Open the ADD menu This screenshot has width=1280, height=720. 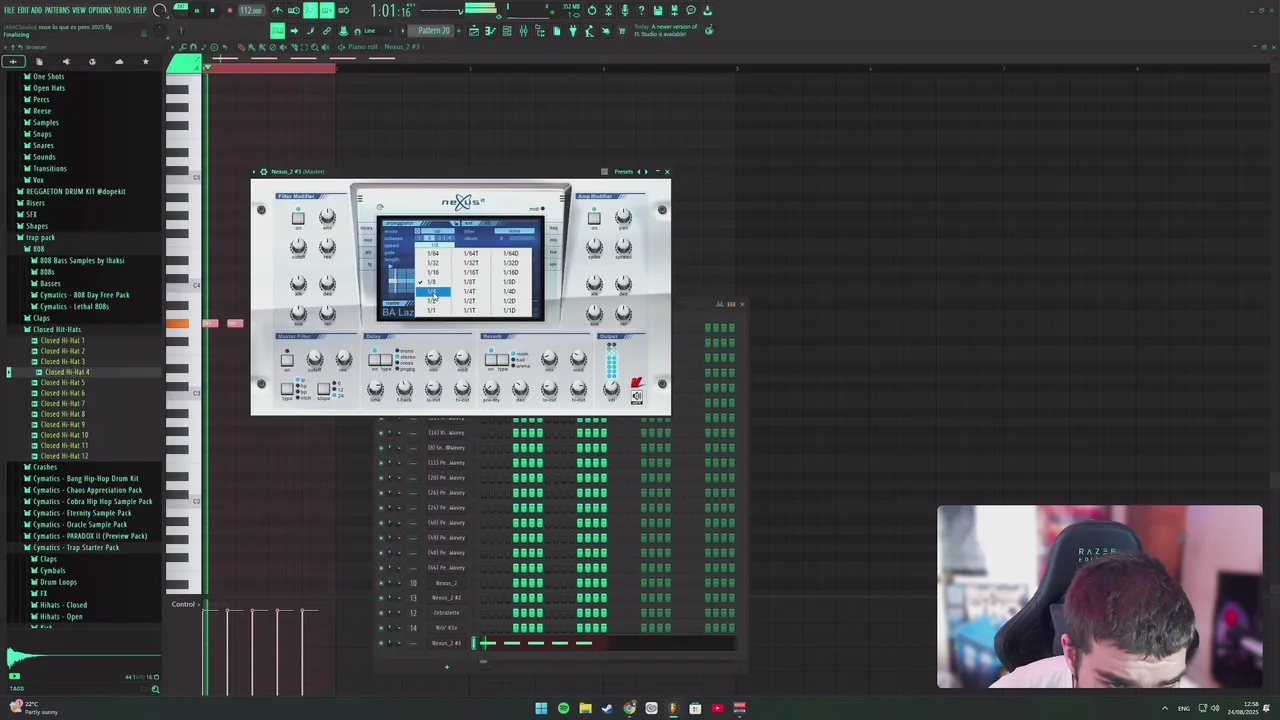tap(38, 10)
